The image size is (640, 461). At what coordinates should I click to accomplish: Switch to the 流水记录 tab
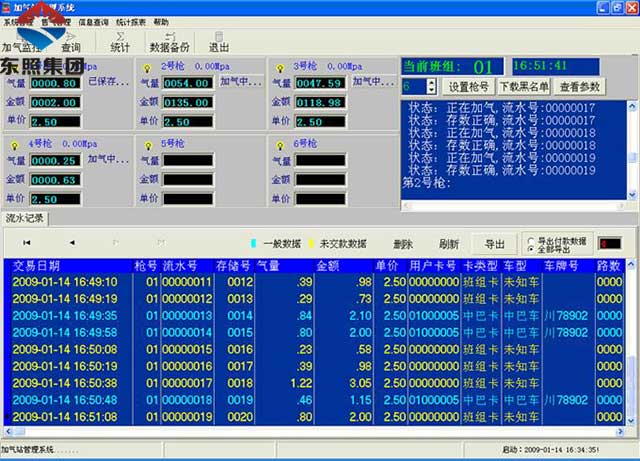click(x=24, y=218)
